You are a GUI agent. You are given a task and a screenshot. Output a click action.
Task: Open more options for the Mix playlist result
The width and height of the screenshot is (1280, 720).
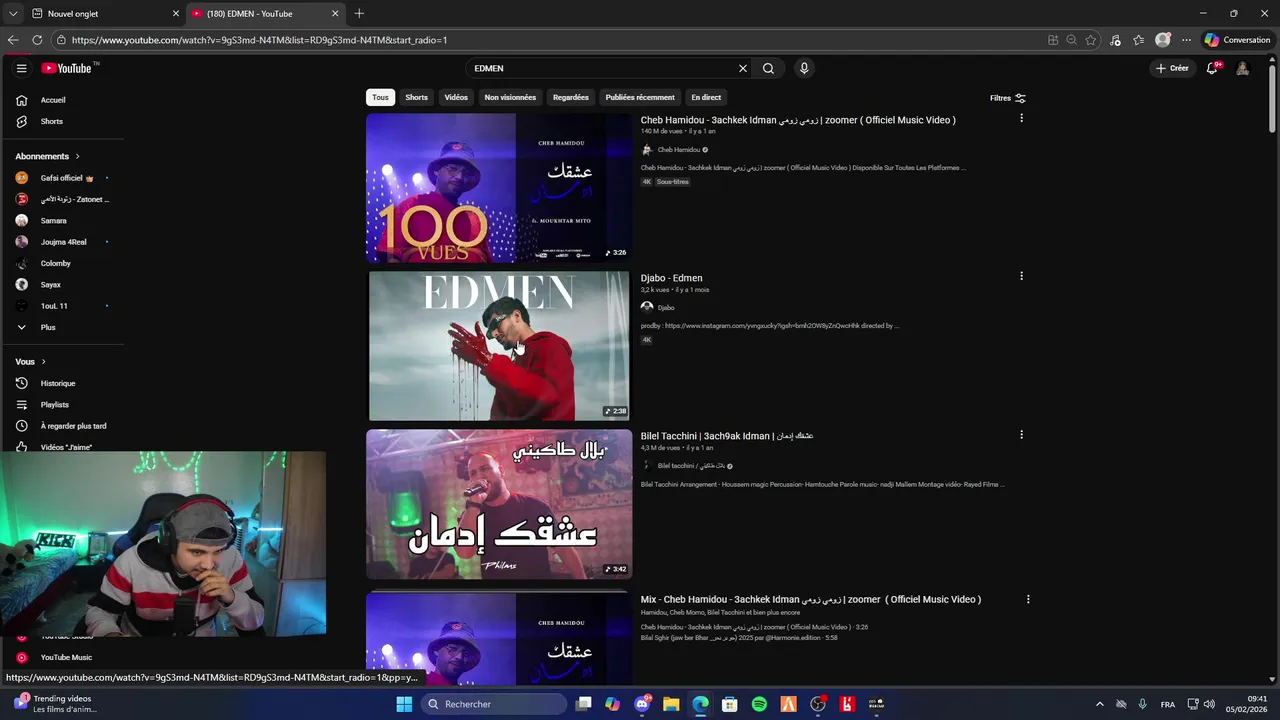pos(1028,599)
